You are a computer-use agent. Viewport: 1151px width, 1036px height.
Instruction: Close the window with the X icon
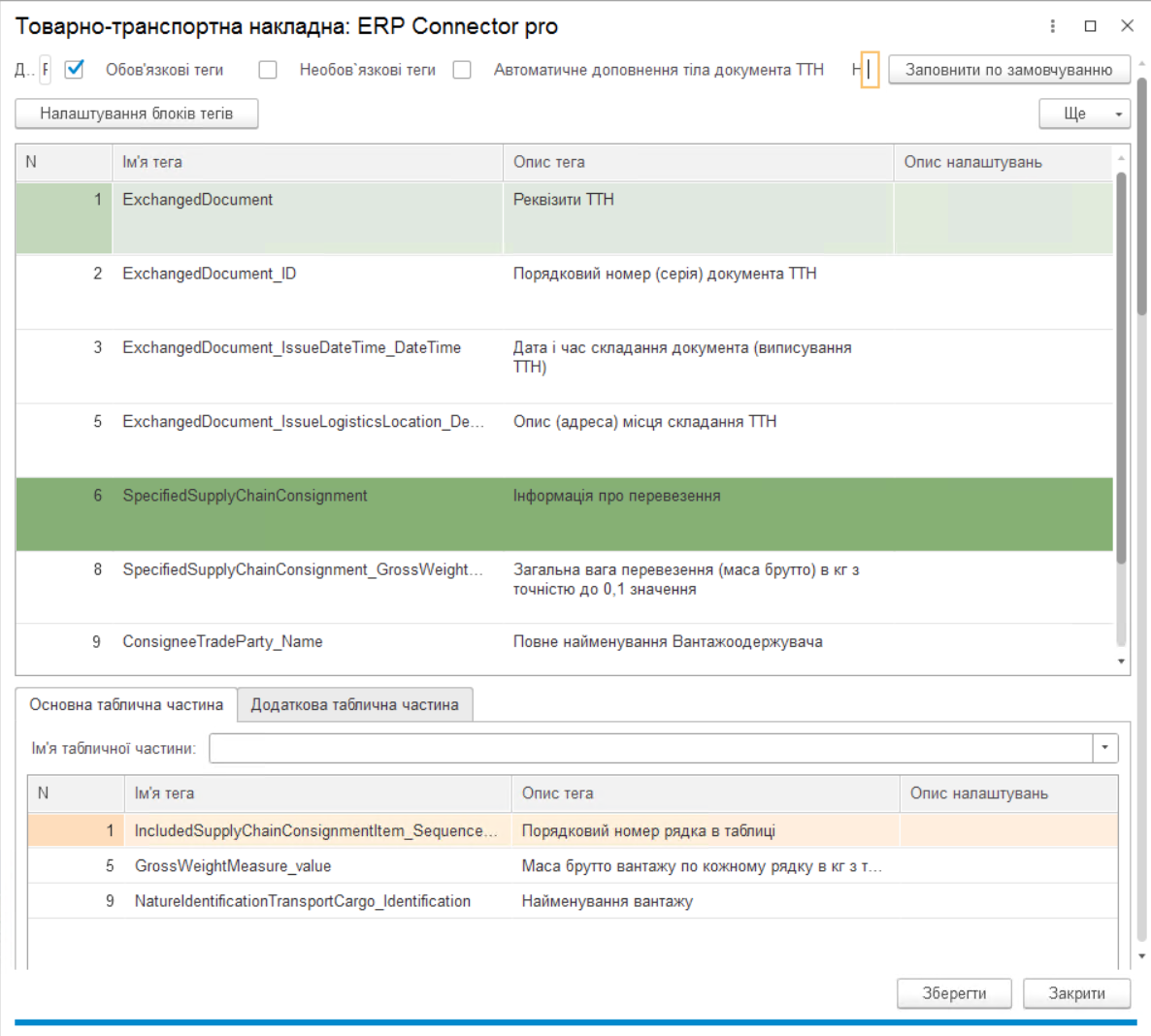coord(1127,26)
